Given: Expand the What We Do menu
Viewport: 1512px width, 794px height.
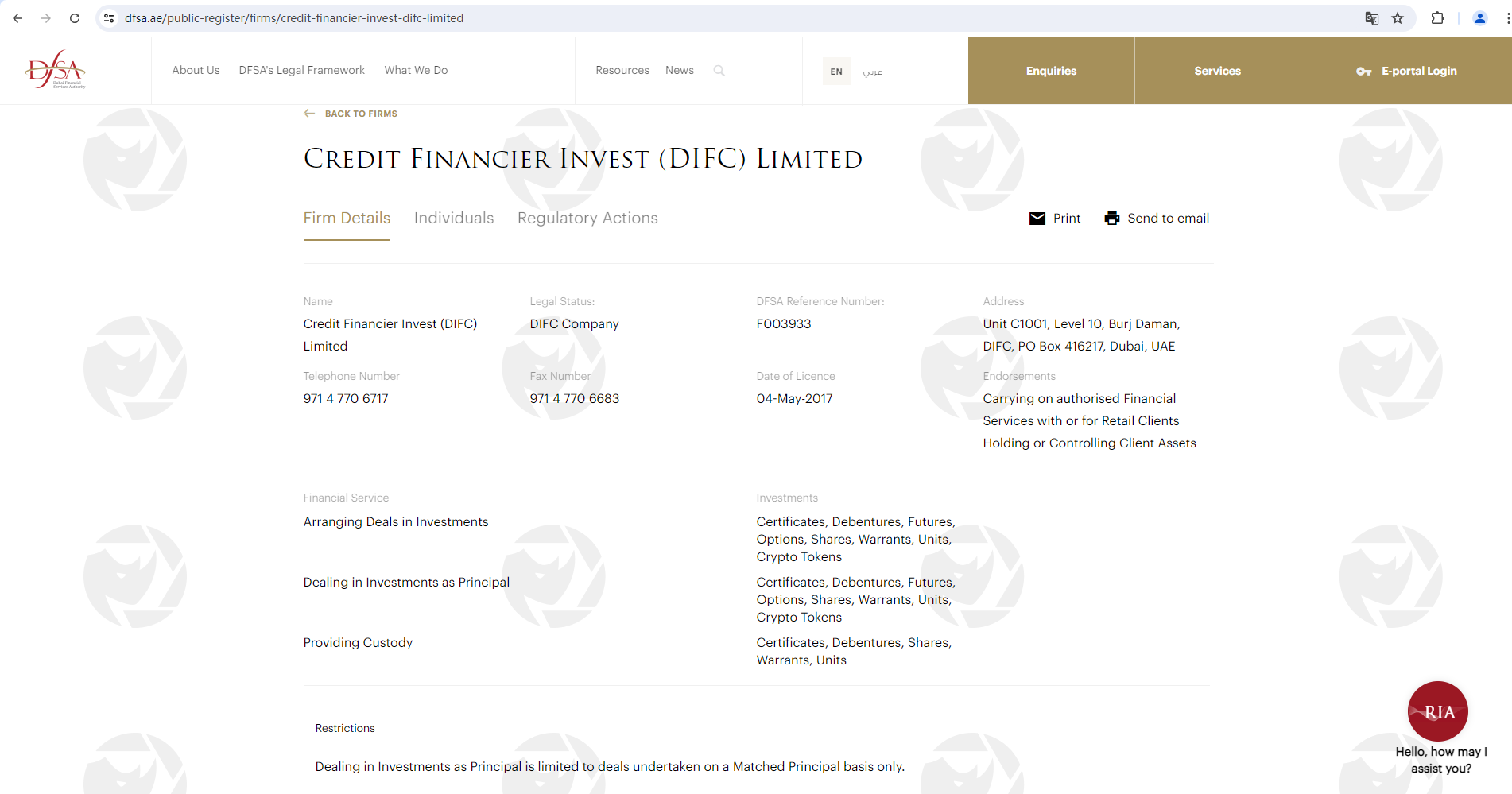Looking at the screenshot, I should coord(416,71).
